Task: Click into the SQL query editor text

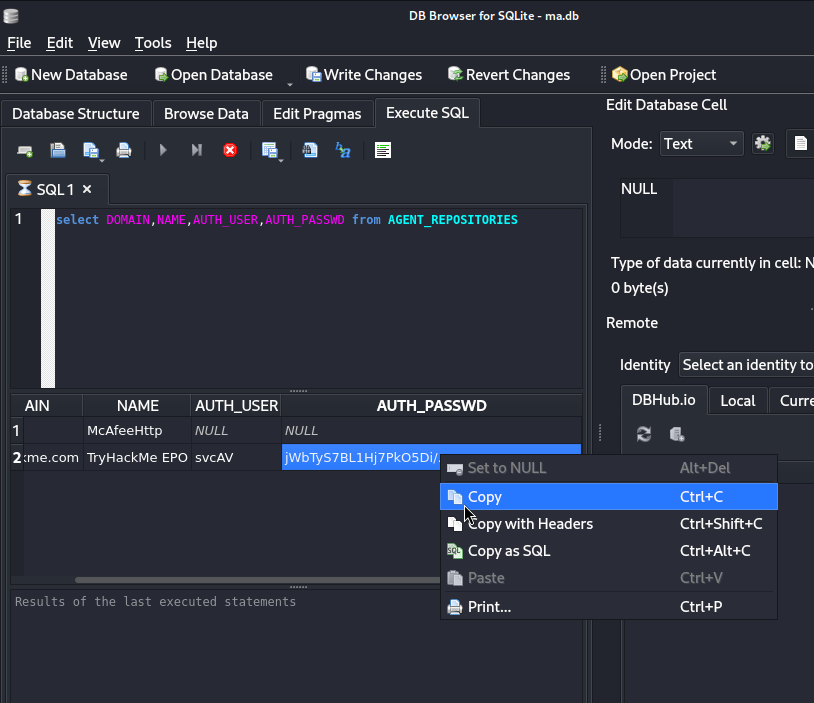Action: [287, 220]
